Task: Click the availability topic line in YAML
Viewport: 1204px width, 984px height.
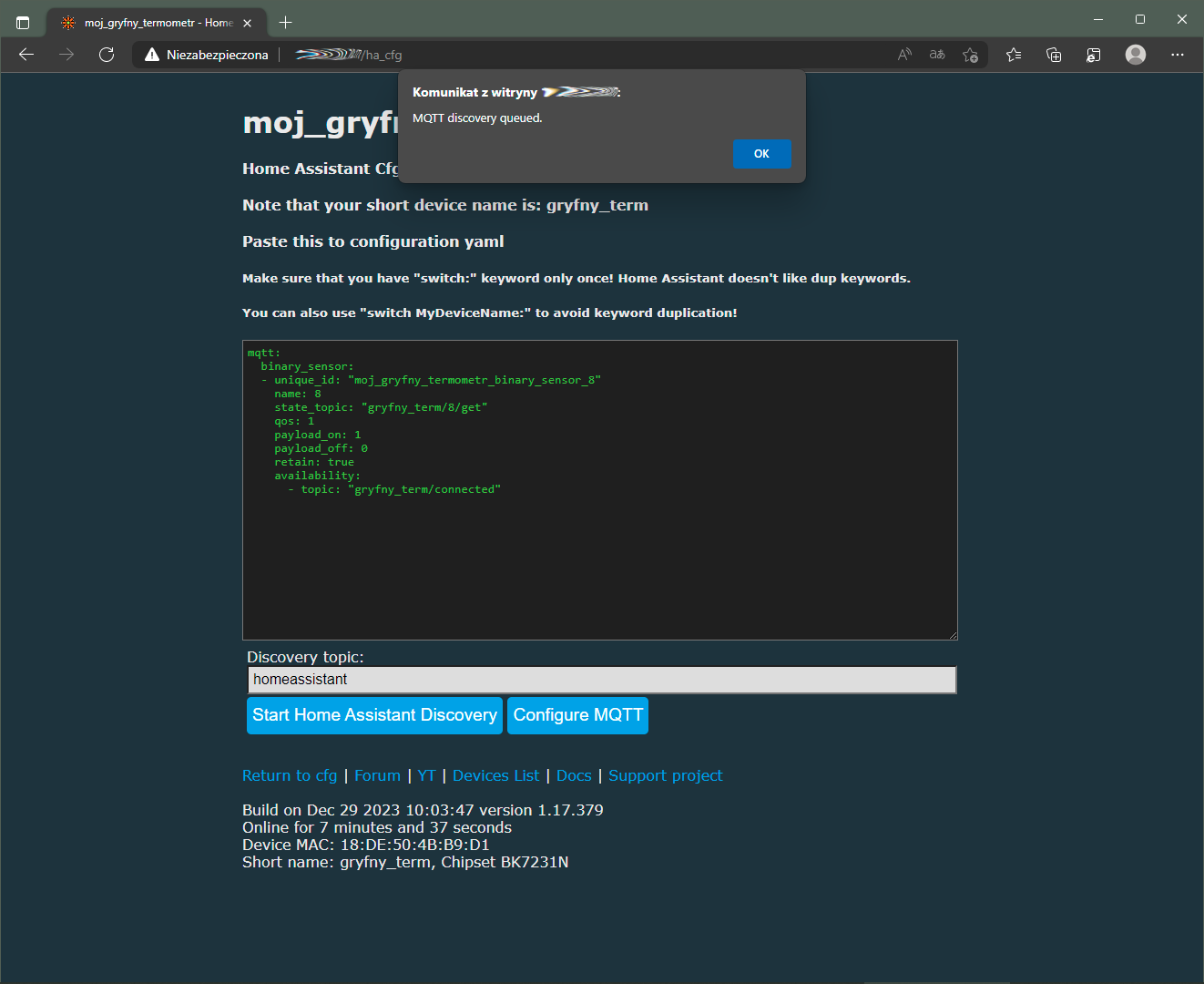Action: tap(394, 489)
